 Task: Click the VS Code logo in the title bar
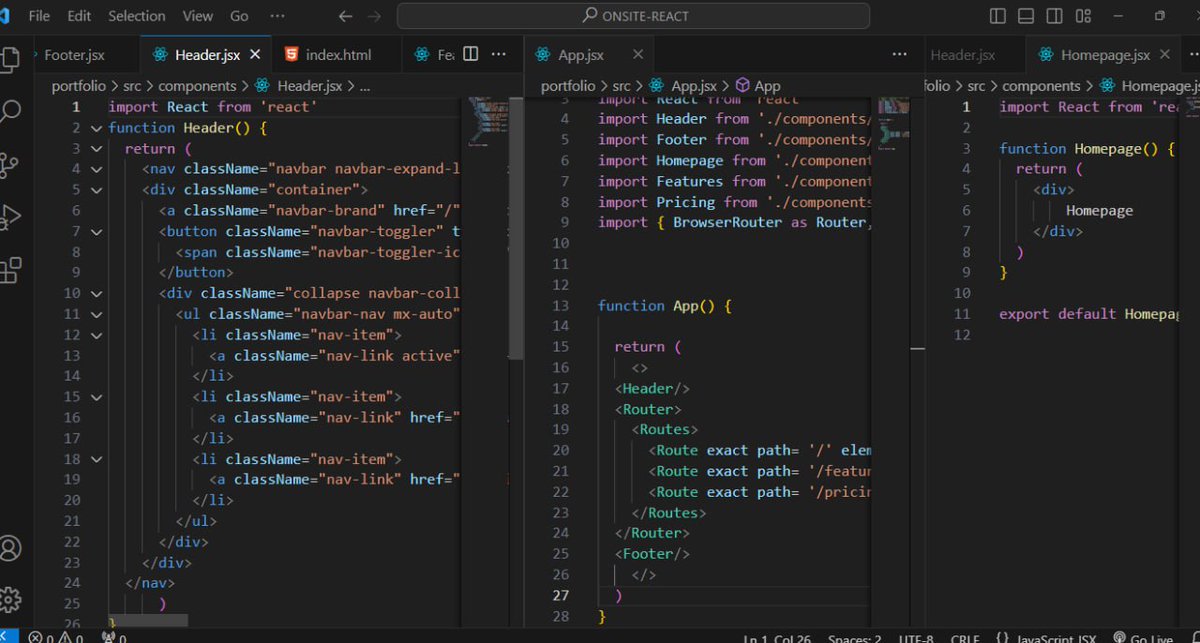coord(5,16)
